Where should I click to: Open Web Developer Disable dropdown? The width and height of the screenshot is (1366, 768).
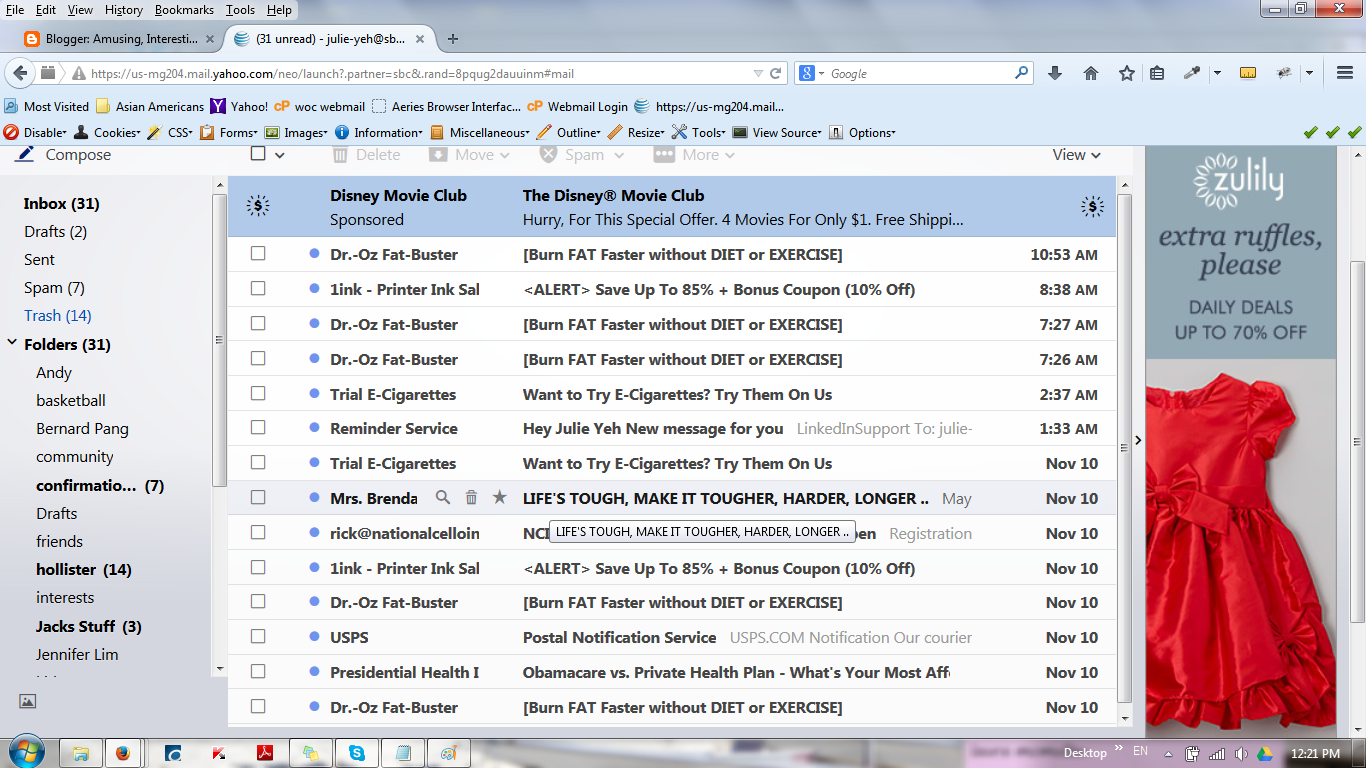[36, 132]
